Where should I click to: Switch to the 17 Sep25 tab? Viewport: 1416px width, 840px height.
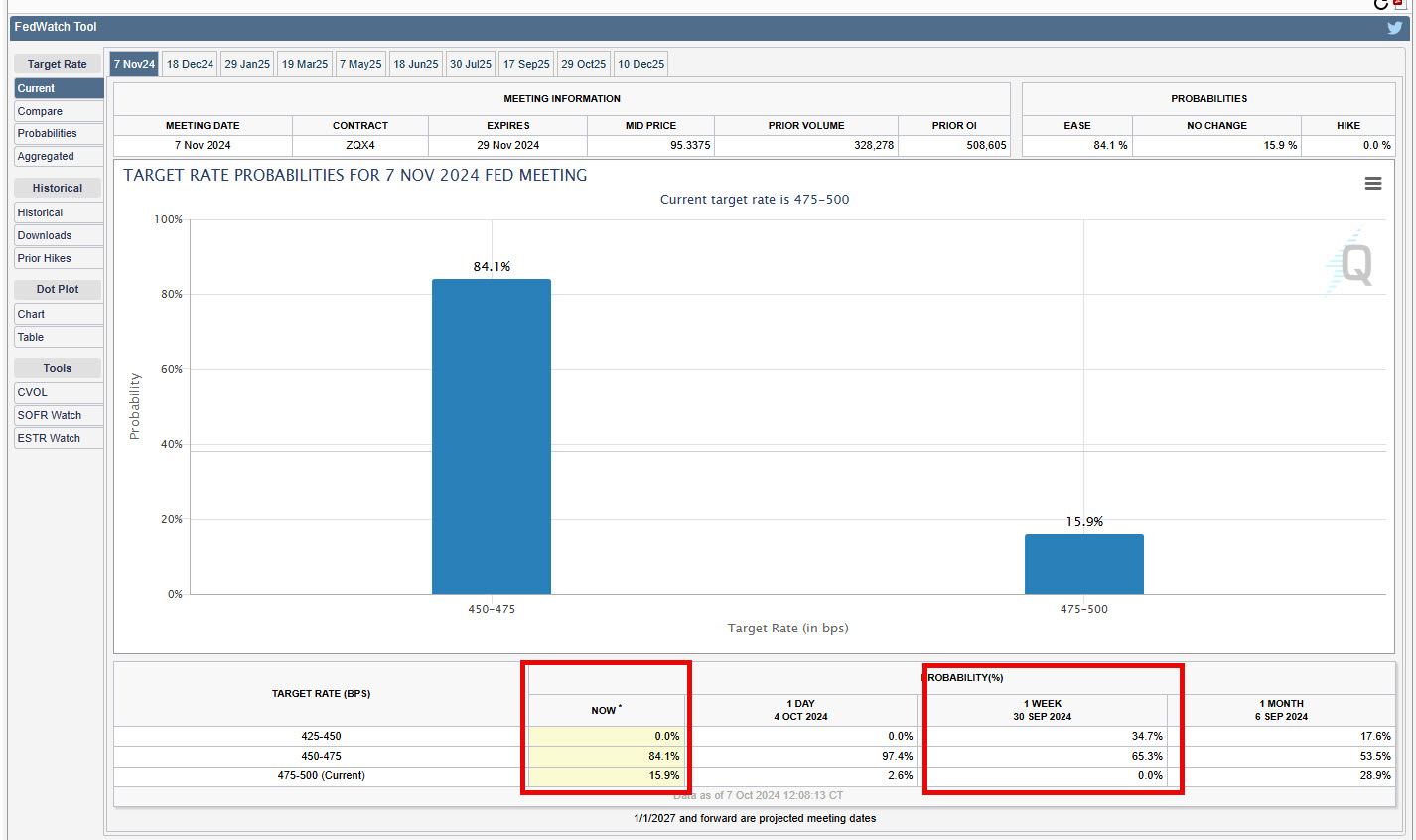tap(526, 64)
